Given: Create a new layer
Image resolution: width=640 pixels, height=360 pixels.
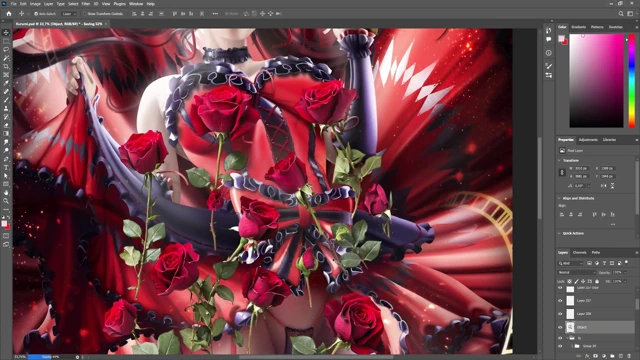Looking at the screenshot, I should pyautogui.click(x=621, y=356).
